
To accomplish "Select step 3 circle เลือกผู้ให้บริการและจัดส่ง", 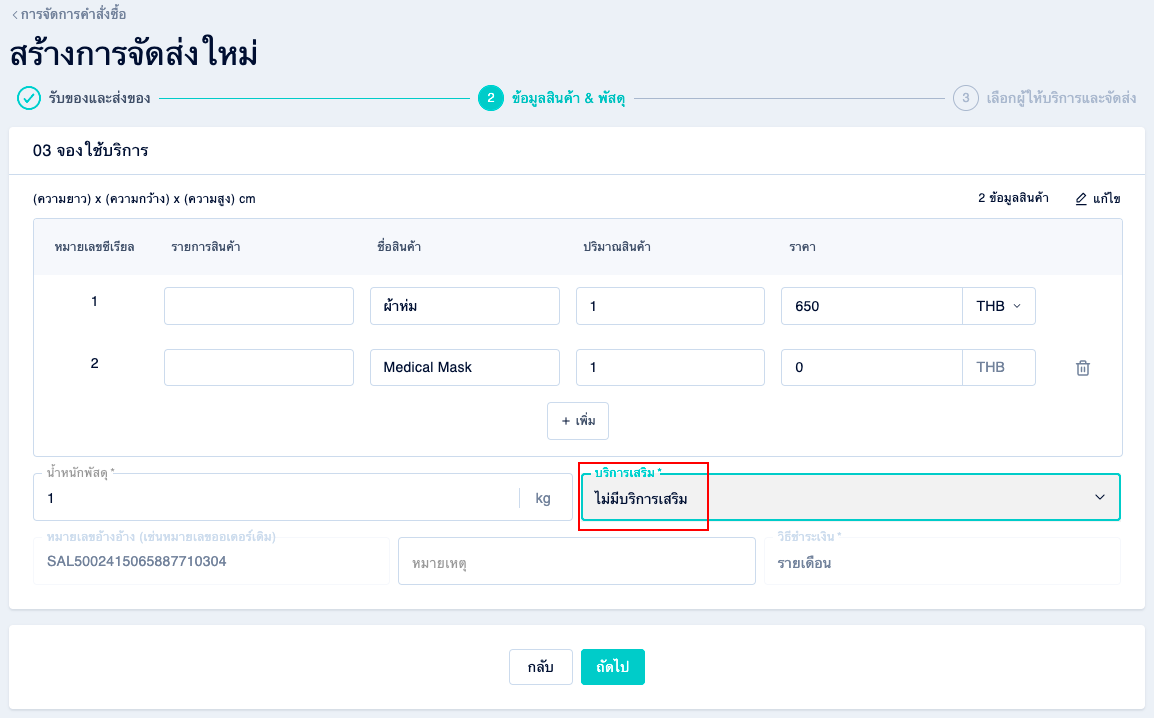I will 966,98.
